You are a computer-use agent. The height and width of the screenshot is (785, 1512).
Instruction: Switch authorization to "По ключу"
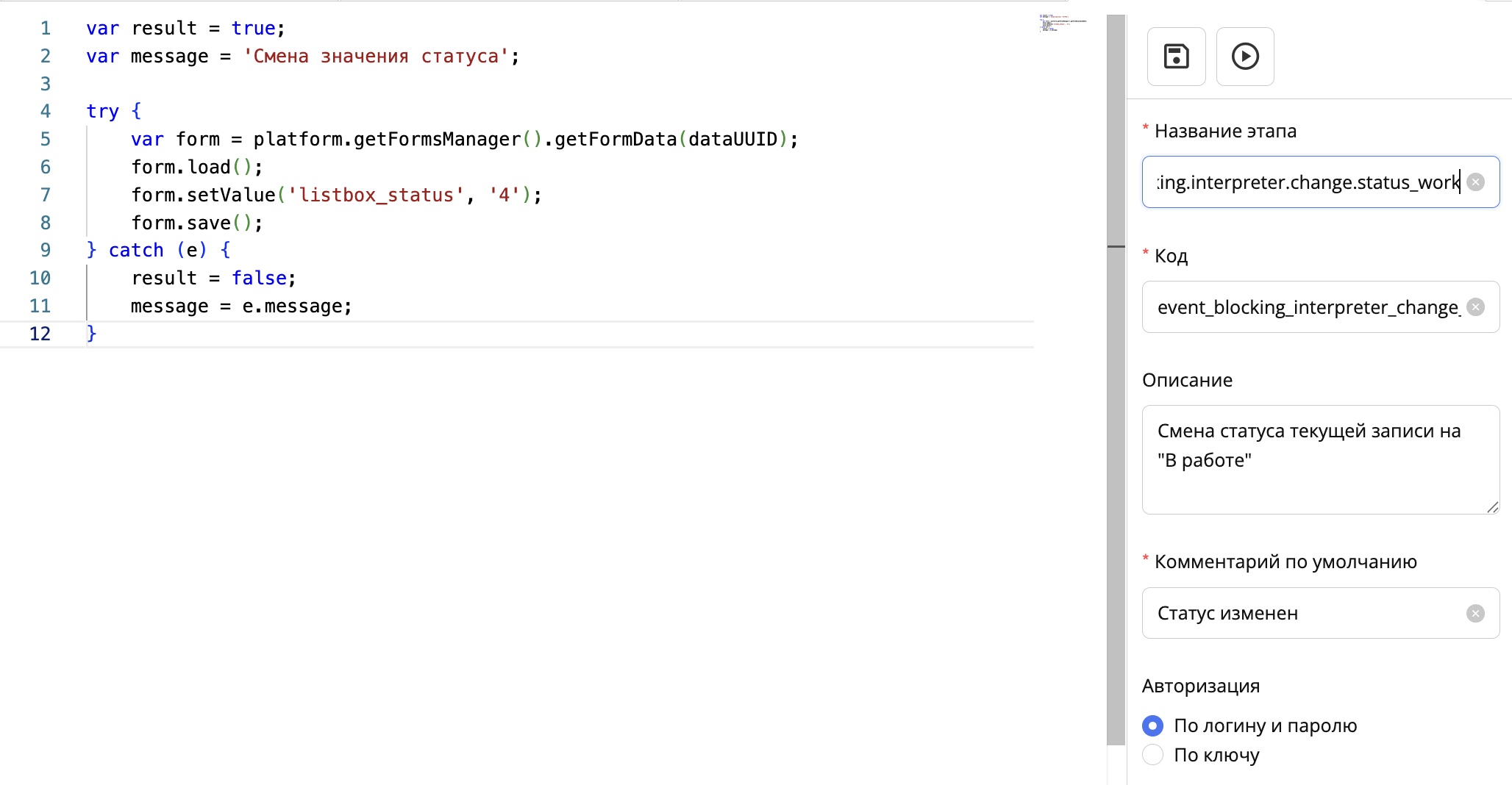tap(1152, 755)
